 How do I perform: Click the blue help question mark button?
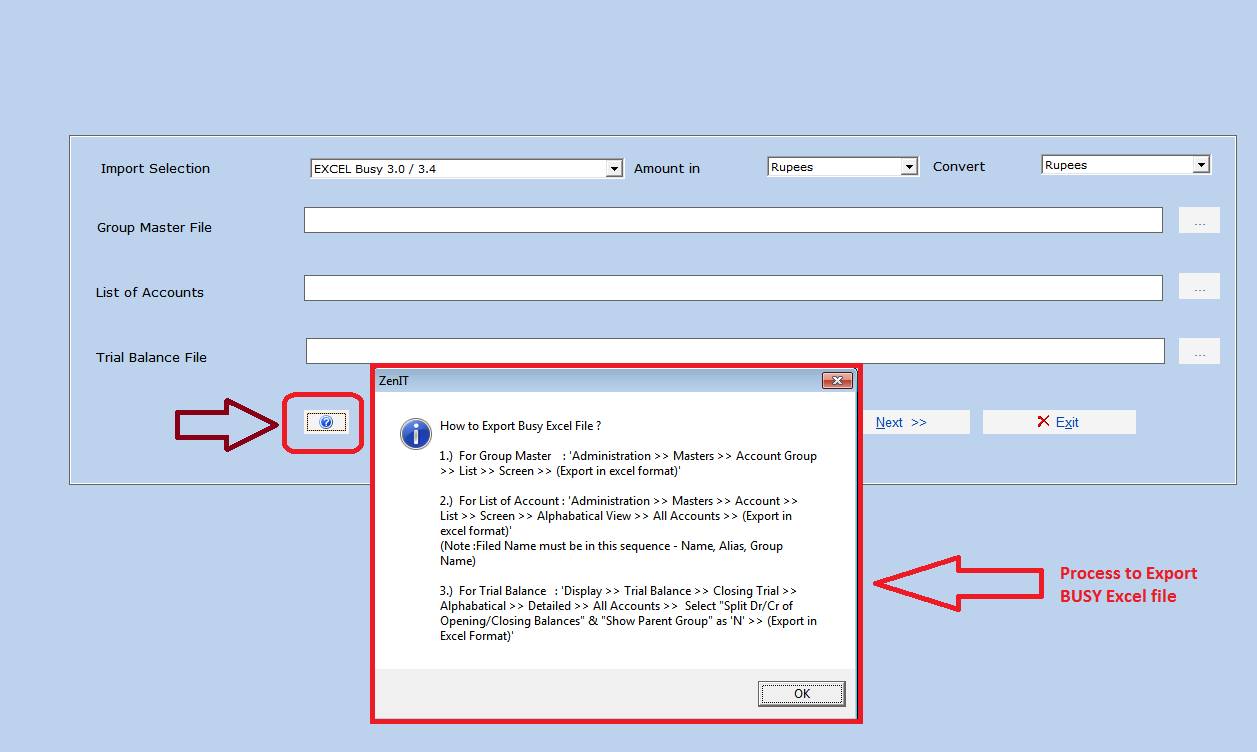(326, 423)
